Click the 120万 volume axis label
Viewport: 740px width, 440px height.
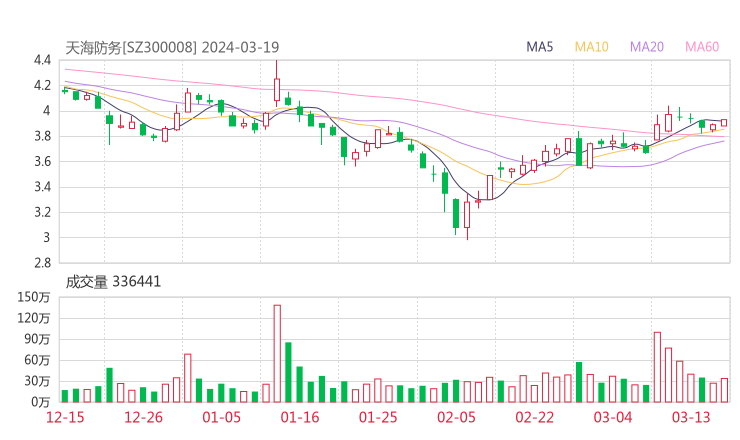pos(34,319)
